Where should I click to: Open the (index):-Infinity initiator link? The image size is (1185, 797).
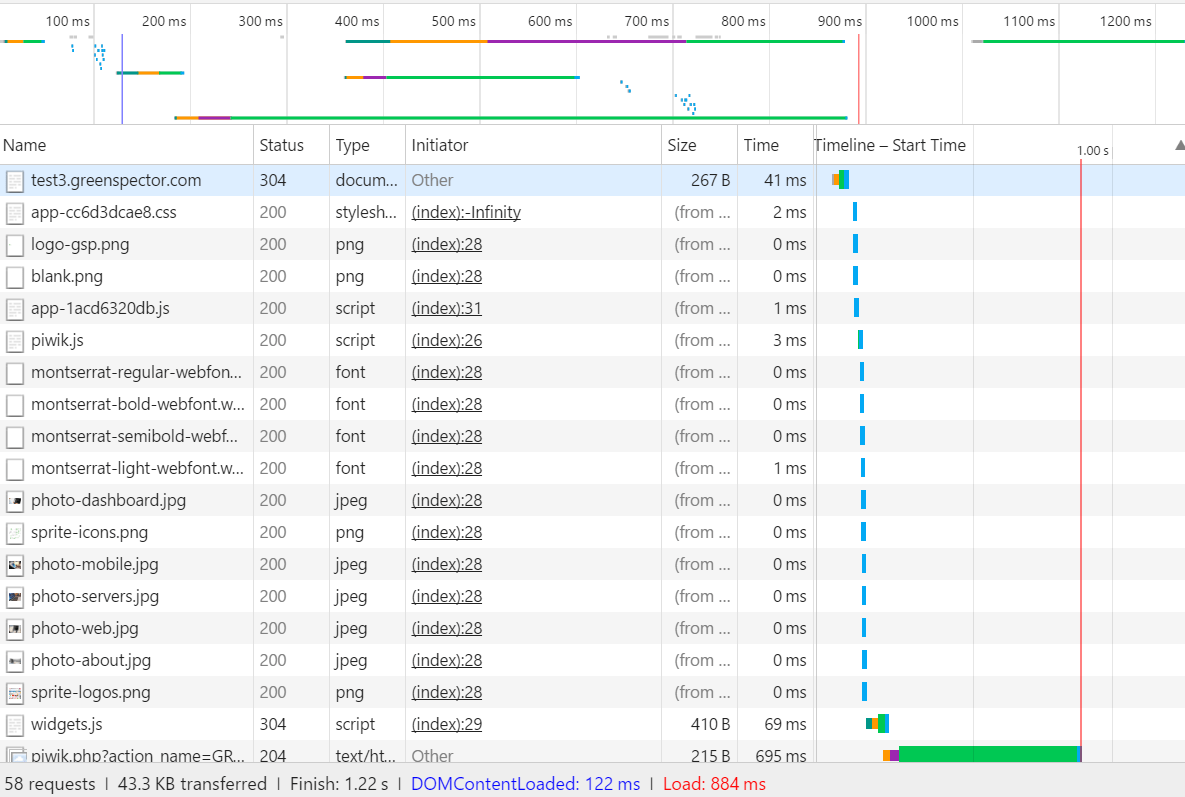(466, 212)
